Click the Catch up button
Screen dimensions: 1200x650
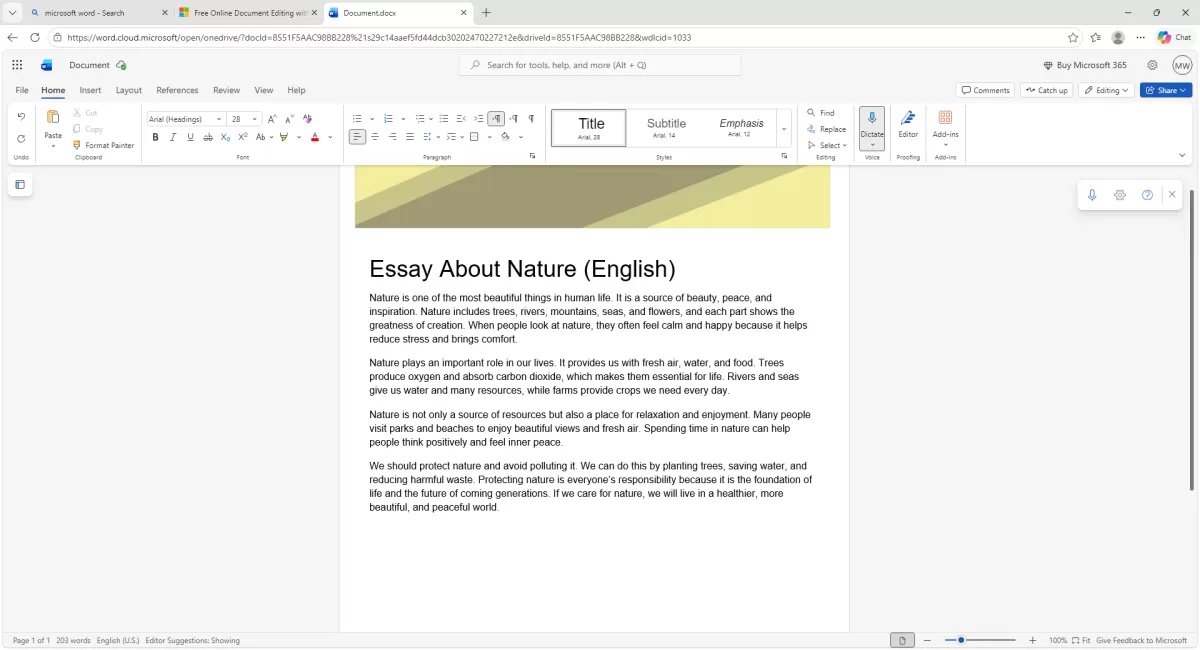1046,90
